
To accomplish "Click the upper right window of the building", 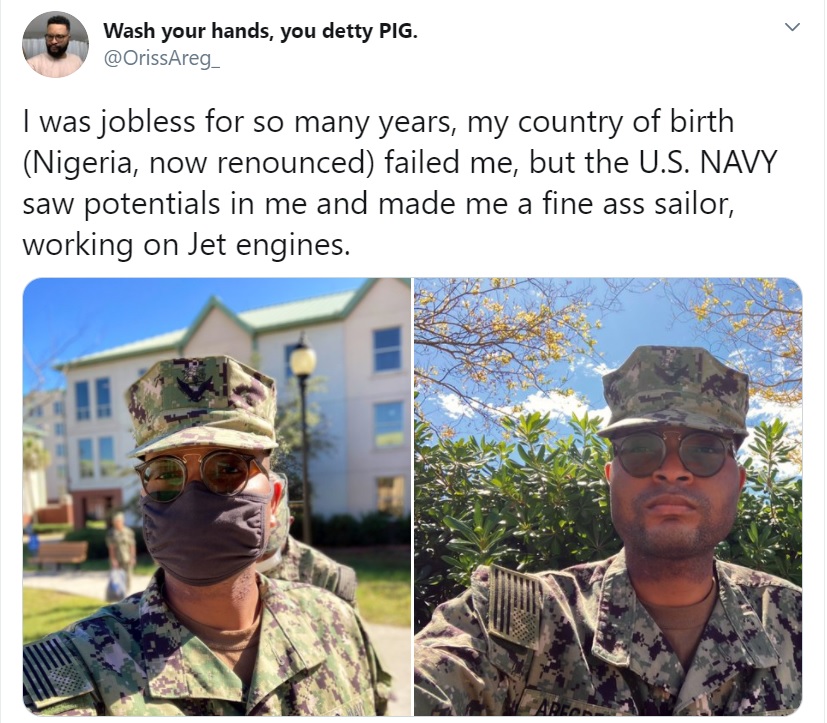I will [x=387, y=350].
